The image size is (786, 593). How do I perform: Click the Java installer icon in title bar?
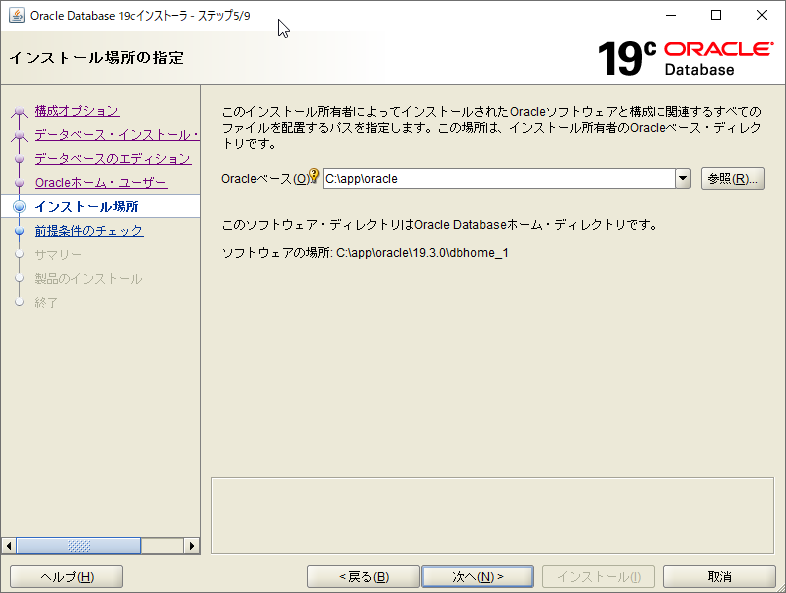17,16
